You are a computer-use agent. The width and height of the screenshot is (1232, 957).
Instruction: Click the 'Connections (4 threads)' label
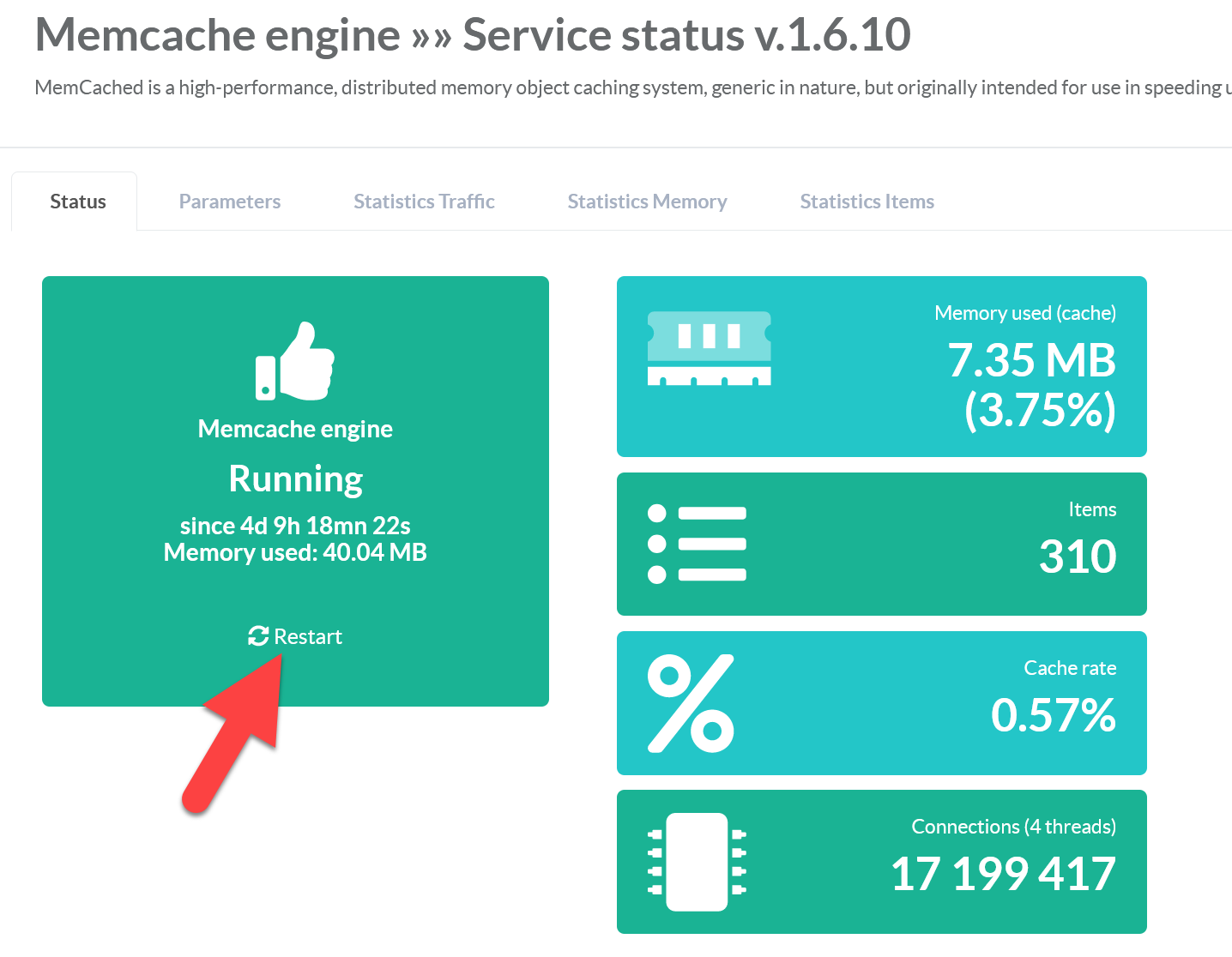1014,827
